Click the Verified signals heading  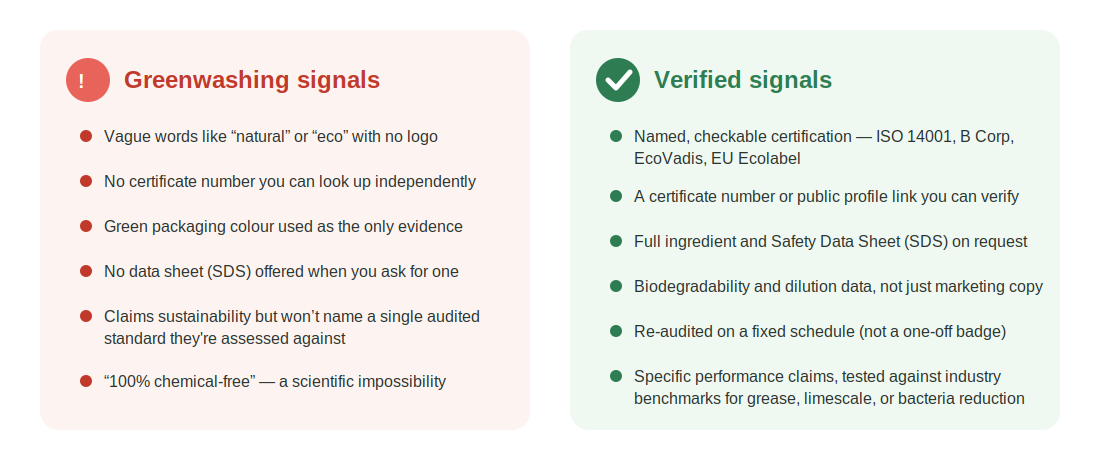click(743, 80)
